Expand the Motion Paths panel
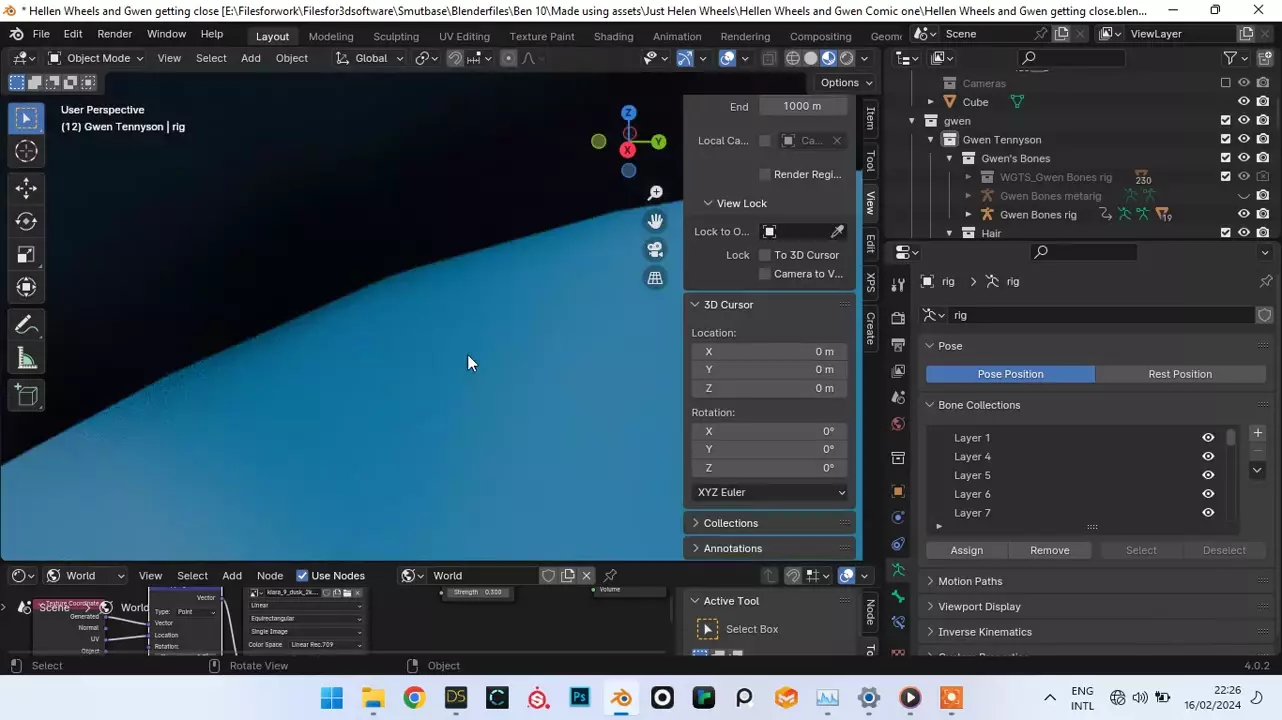The height and width of the screenshot is (720, 1282). click(x=969, y=581)
